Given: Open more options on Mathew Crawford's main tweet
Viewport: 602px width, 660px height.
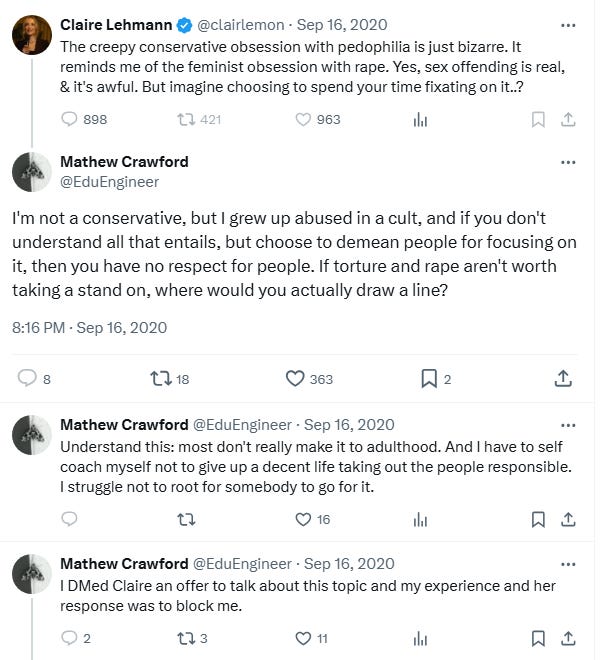Looking at the screenshot, I should pos(568,162).
